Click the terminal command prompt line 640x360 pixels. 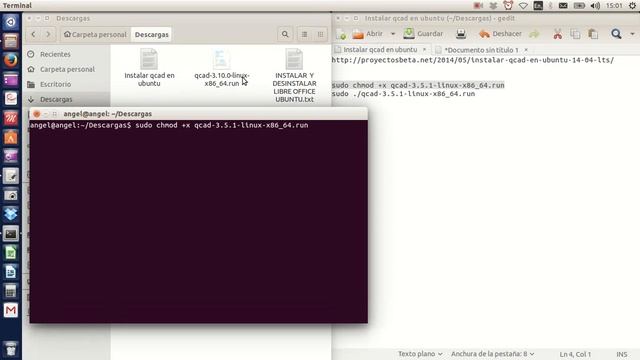(x=169, y=125)
